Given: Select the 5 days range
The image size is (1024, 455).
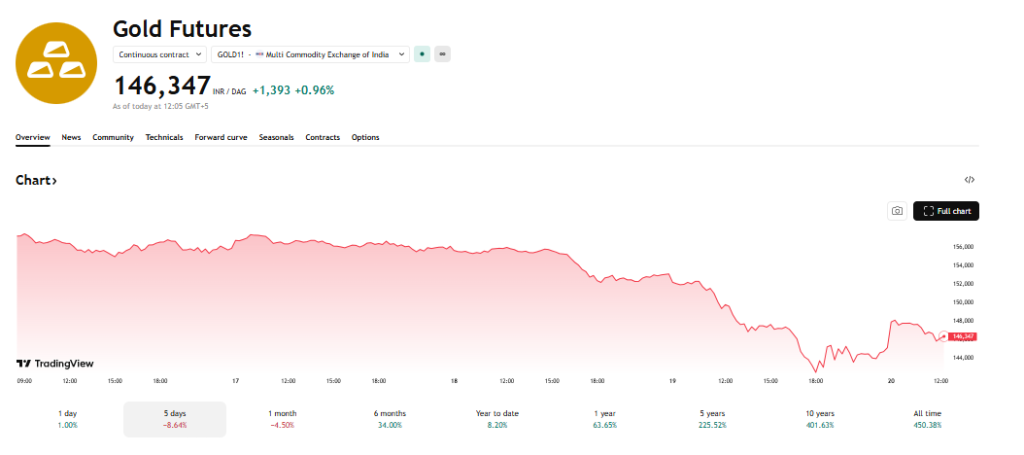Looking at the screenshot, I should [x=175, y=419].
